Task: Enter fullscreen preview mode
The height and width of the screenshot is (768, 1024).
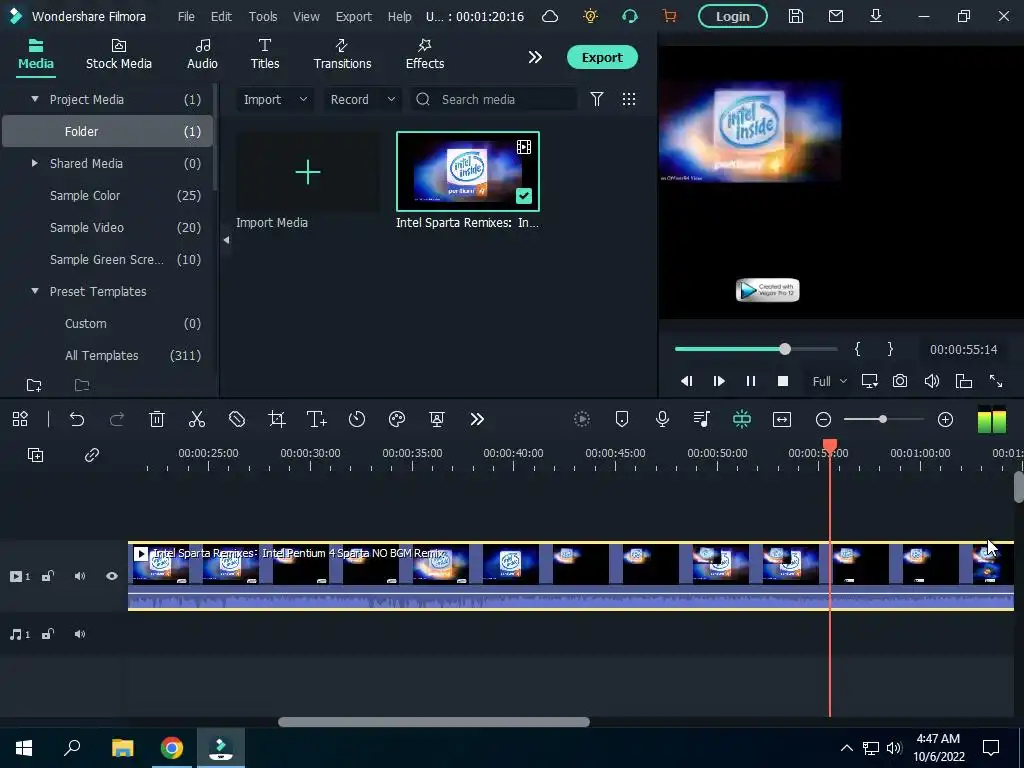Action: coord(996,381)
